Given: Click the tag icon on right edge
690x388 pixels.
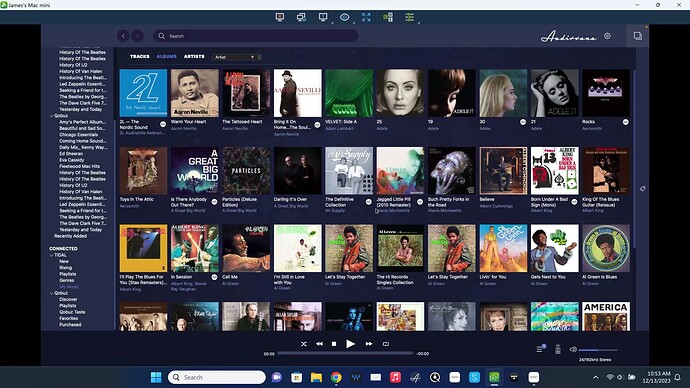Looking at the screenshot, I should [x=642, y=189].
